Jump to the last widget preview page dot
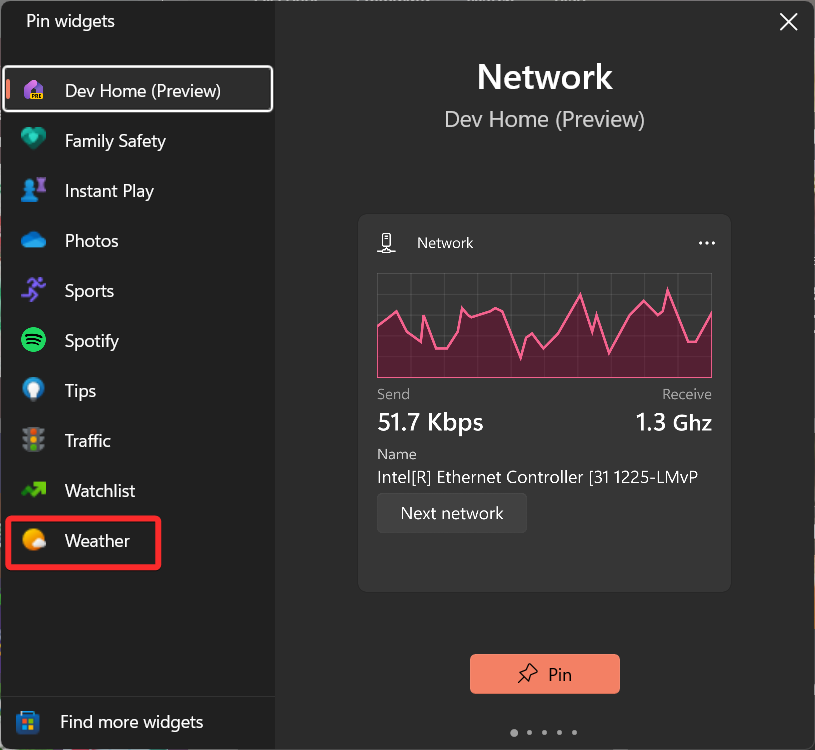 (x=574, y=733)
